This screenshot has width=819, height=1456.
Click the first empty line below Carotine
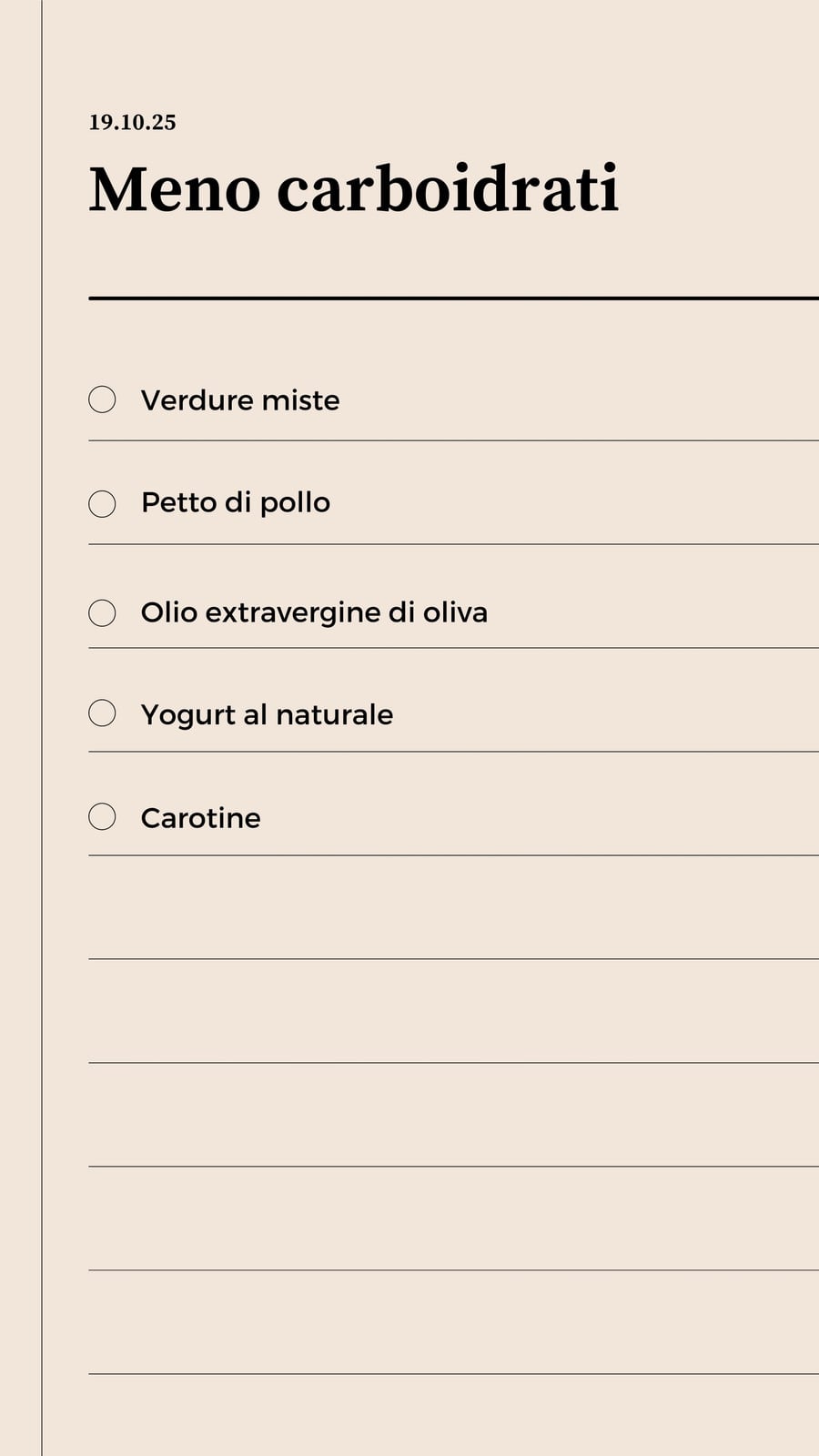click(453, 907)
